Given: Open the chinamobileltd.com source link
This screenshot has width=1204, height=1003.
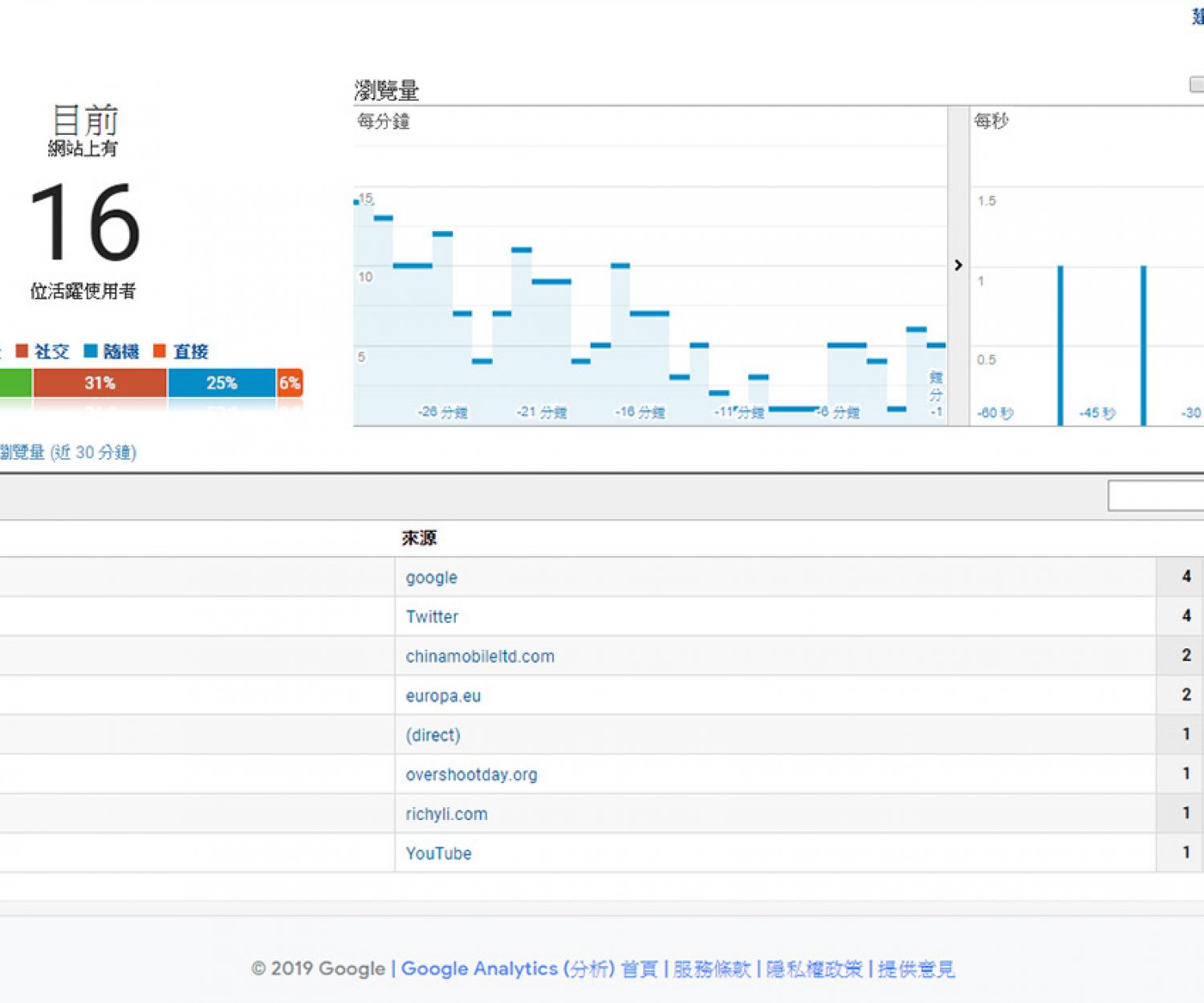Looking at the screenshot, I should tap(480, 656).
